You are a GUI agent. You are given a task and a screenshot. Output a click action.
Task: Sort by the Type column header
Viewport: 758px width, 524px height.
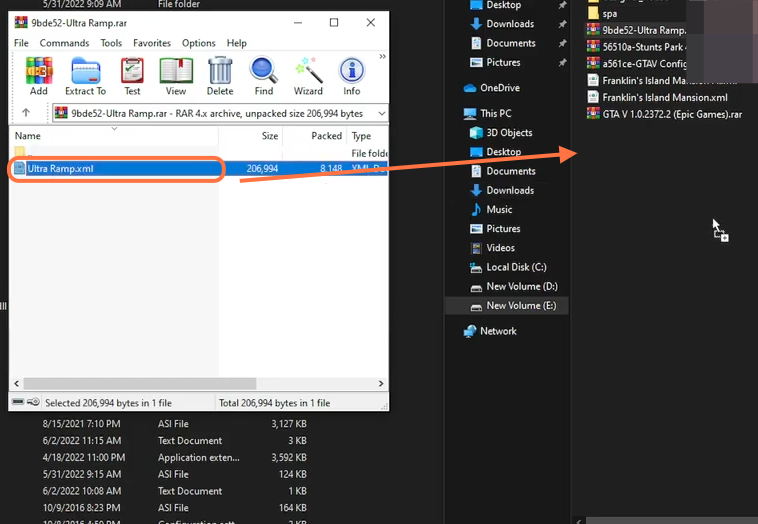pyautogui.click(x=367, y=136)
